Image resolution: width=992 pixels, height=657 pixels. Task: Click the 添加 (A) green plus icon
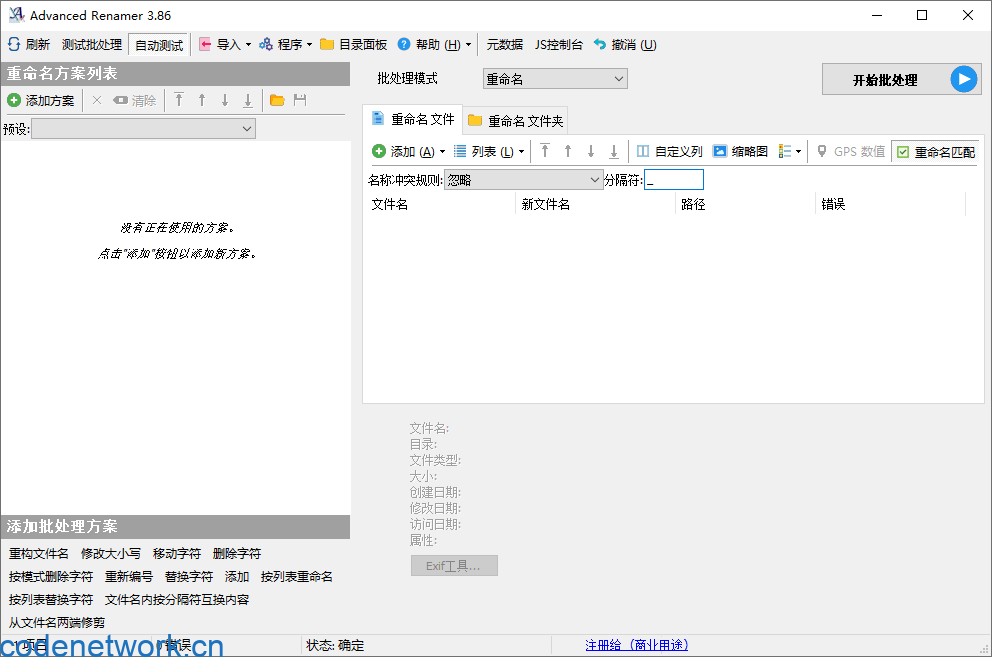point(379,151)
